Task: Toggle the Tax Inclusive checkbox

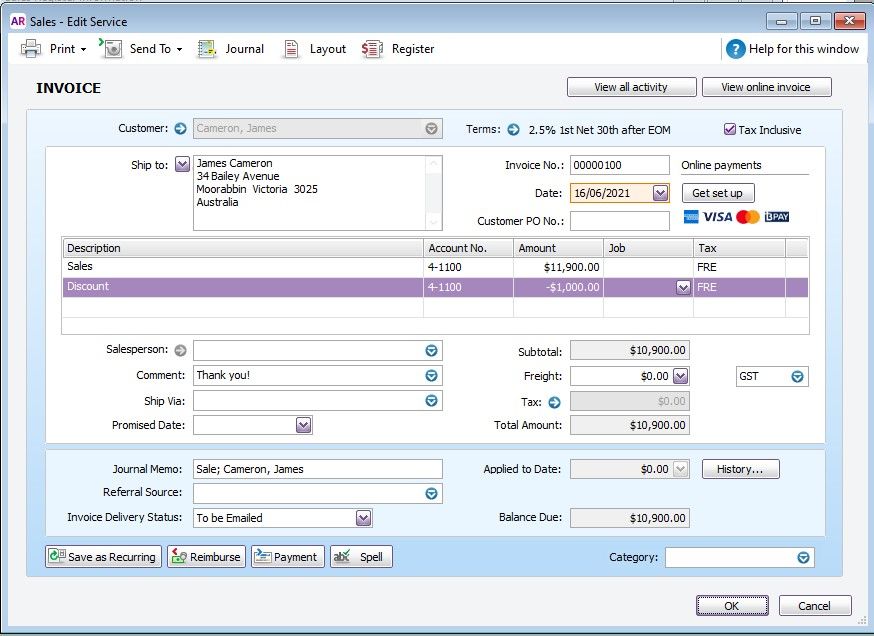Action: pos(730,129)
